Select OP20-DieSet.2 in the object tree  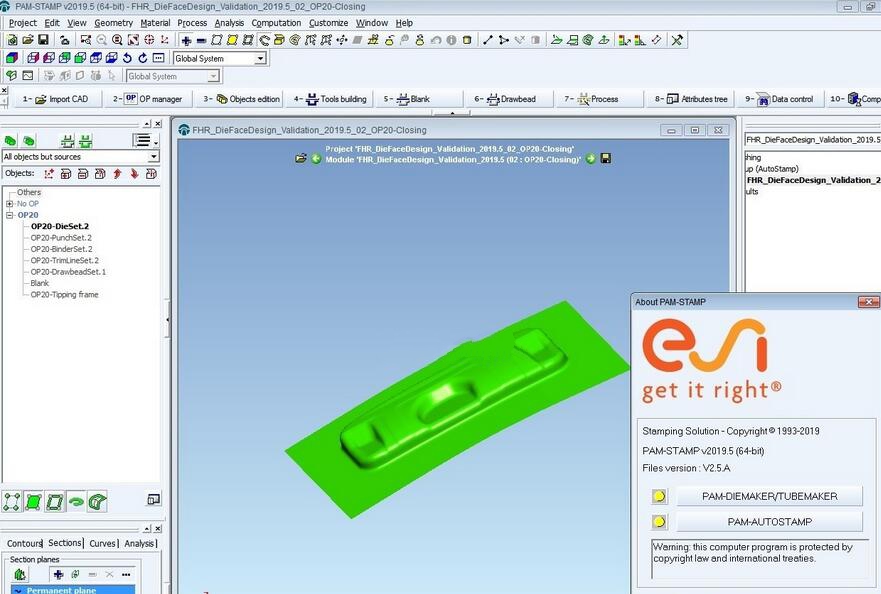click(x=60, y=226)
